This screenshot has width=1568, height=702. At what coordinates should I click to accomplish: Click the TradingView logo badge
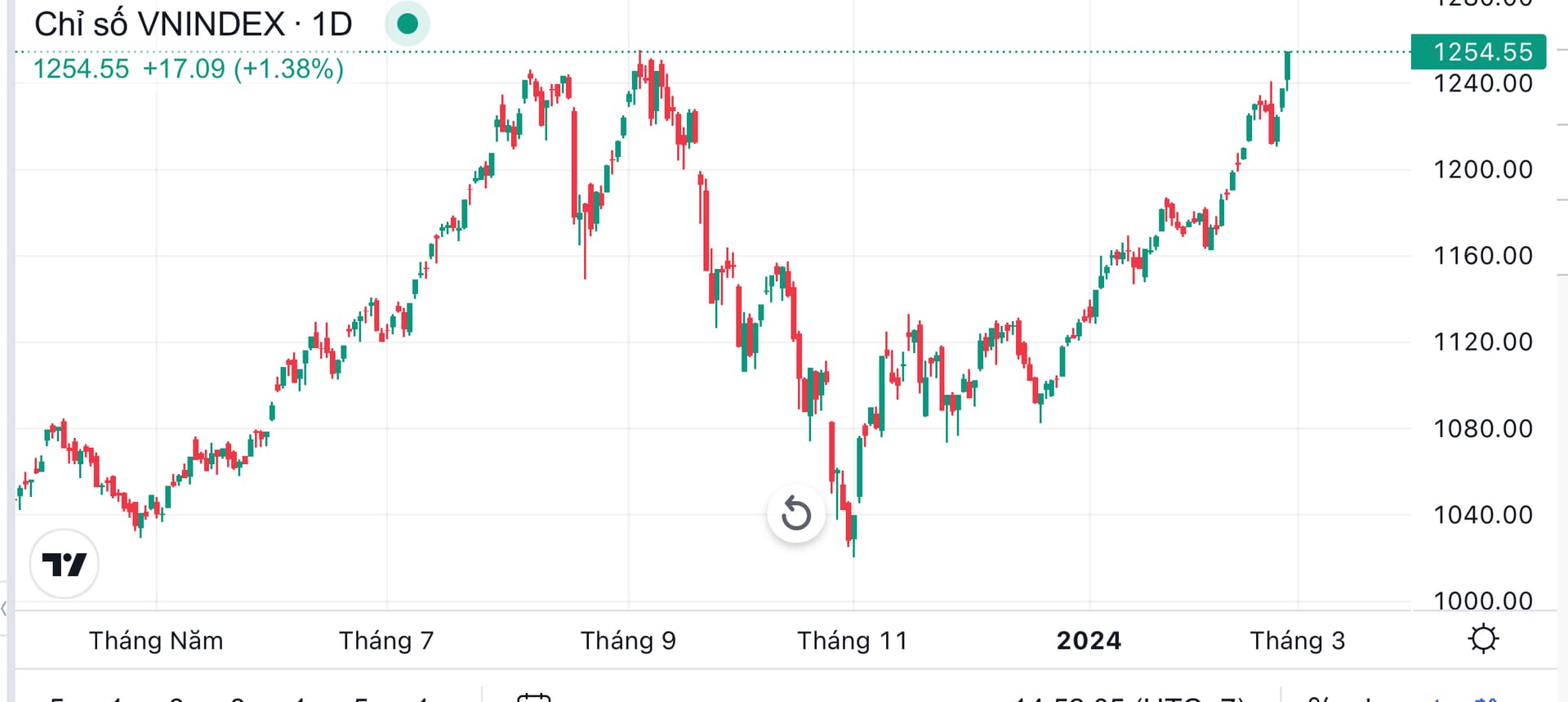[x=64, y=564]
